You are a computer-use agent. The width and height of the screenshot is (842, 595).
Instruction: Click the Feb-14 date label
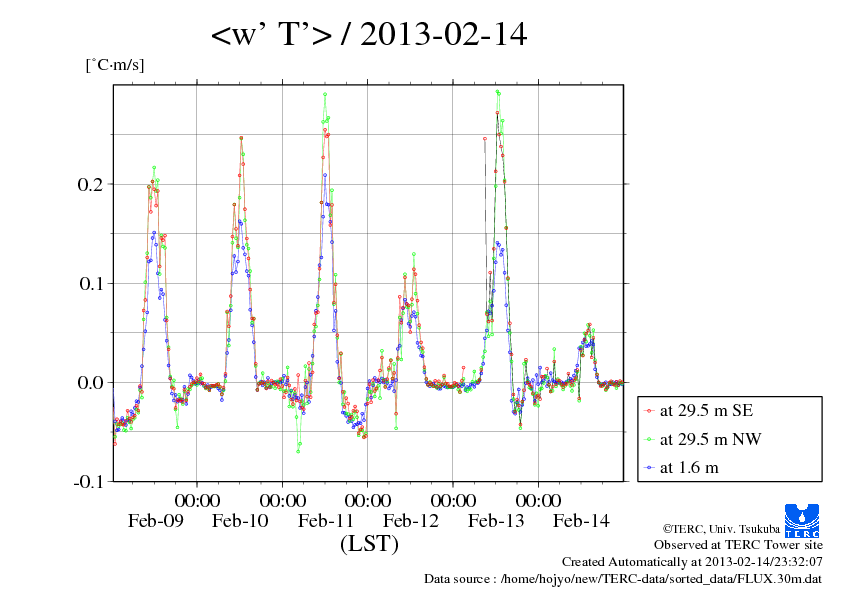581,521
